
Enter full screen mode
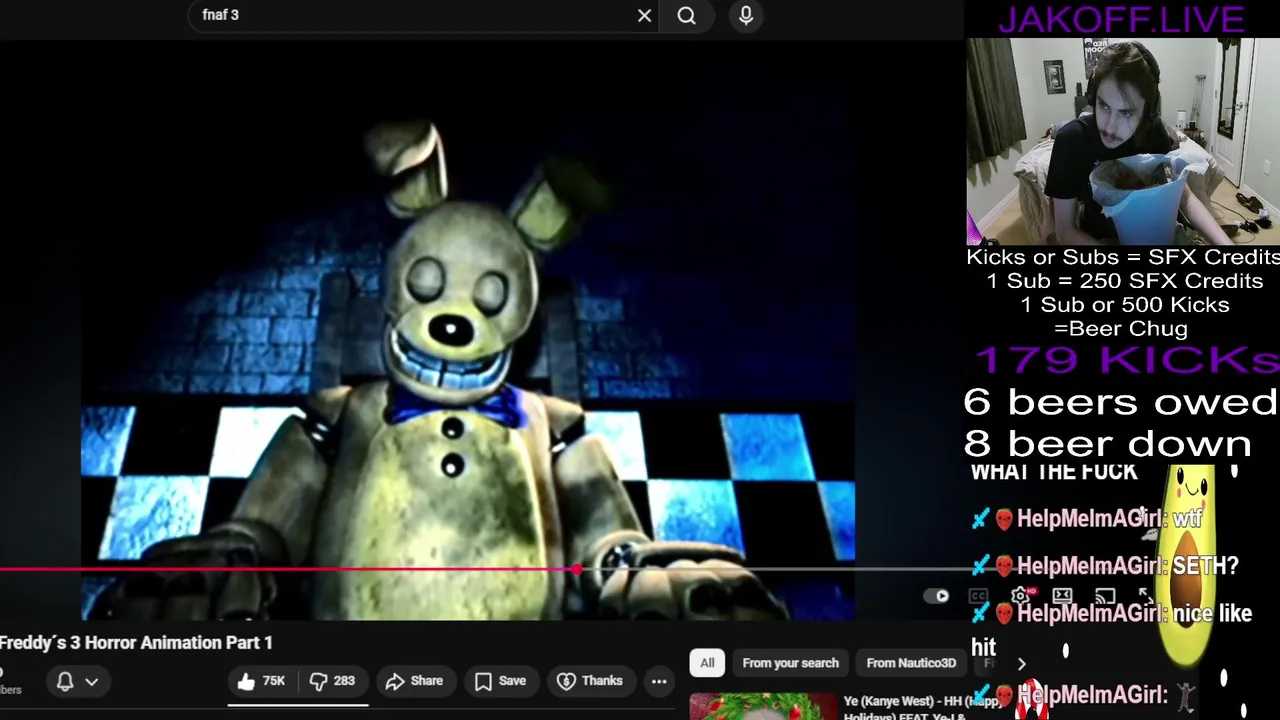click(x=1146, y=596)
